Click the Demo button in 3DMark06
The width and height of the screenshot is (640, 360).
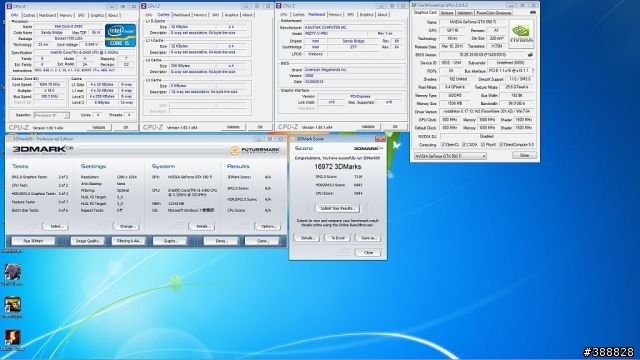[221, 241]
